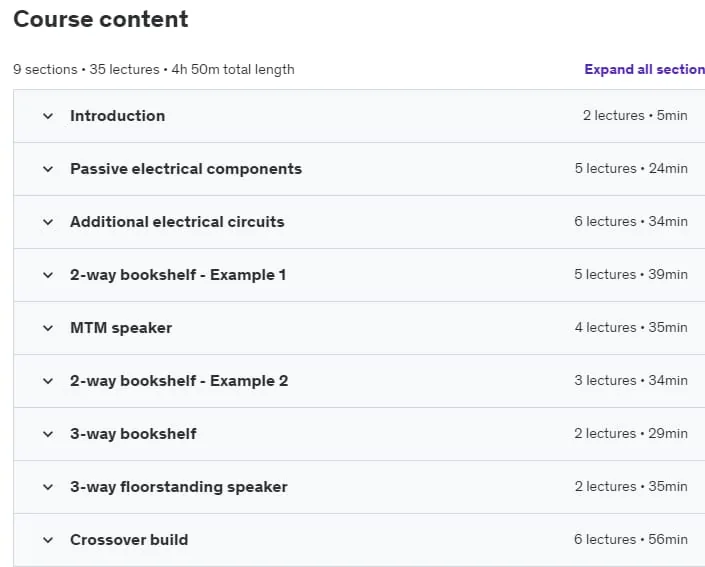Select Additional electrical circuits heading
The width and height of the screenshot is (705, 567).
[x=177, y=222]
